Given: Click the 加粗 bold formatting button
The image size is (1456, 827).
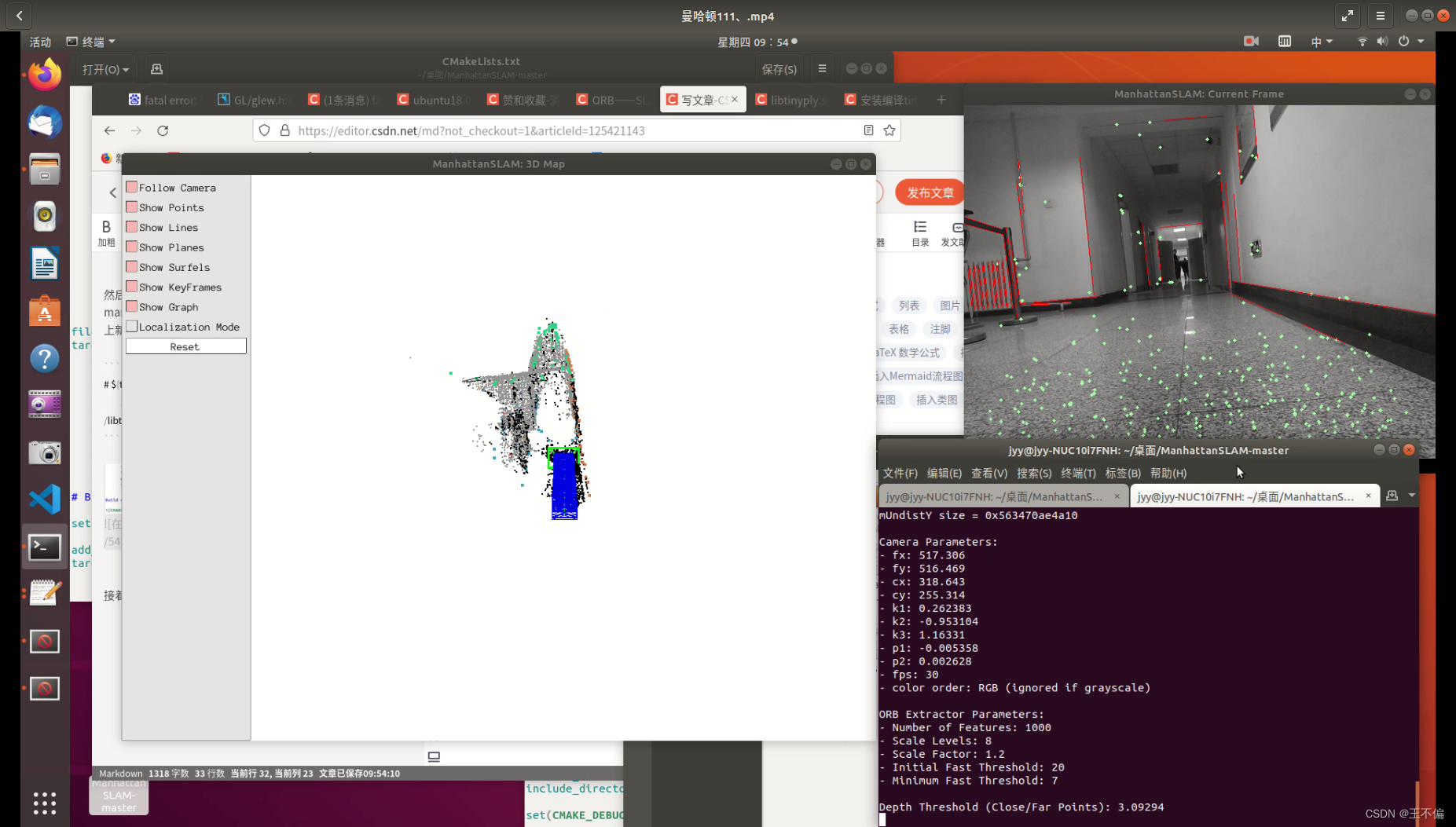Looking at the screenshot, I should pyautogui.click(x=106, y=233).
